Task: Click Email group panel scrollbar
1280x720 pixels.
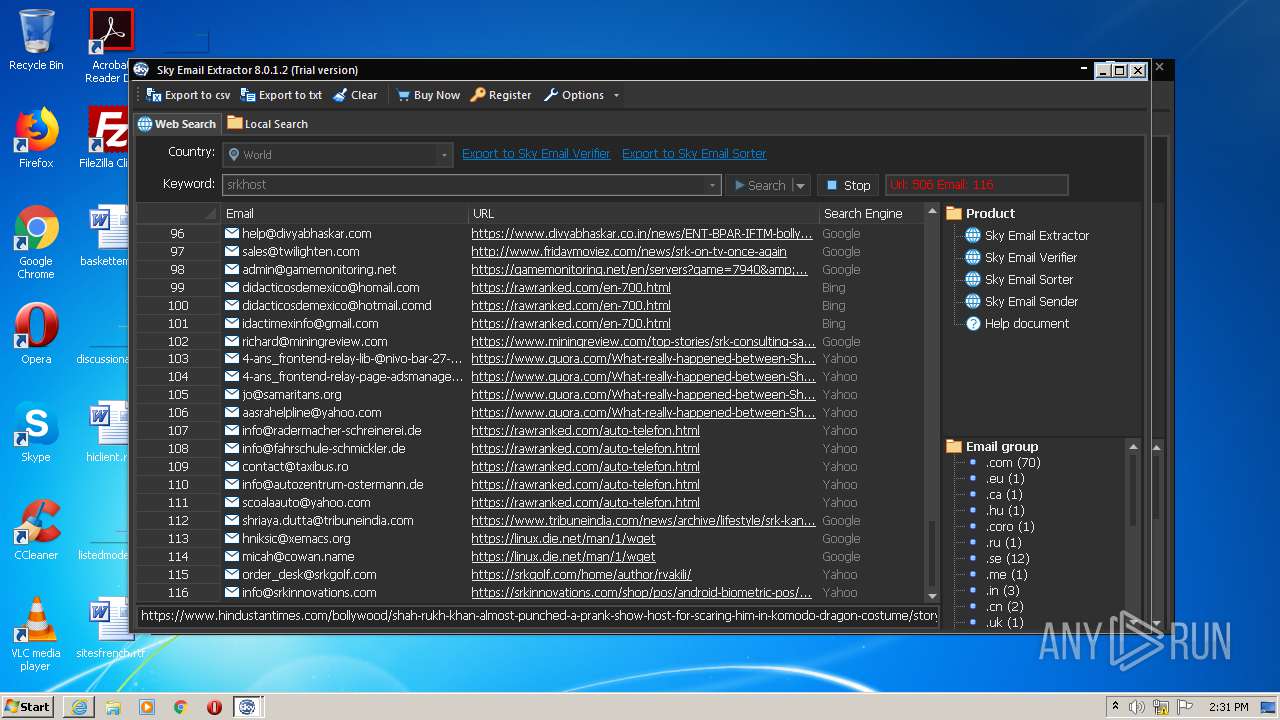Action: click(x=1133, y=533)
